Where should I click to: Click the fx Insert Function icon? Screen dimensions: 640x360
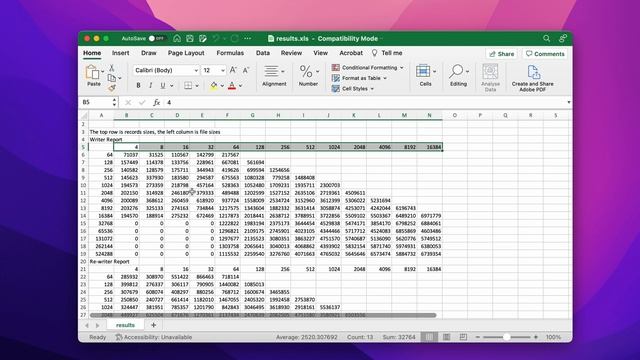click(x=156, y=102)
